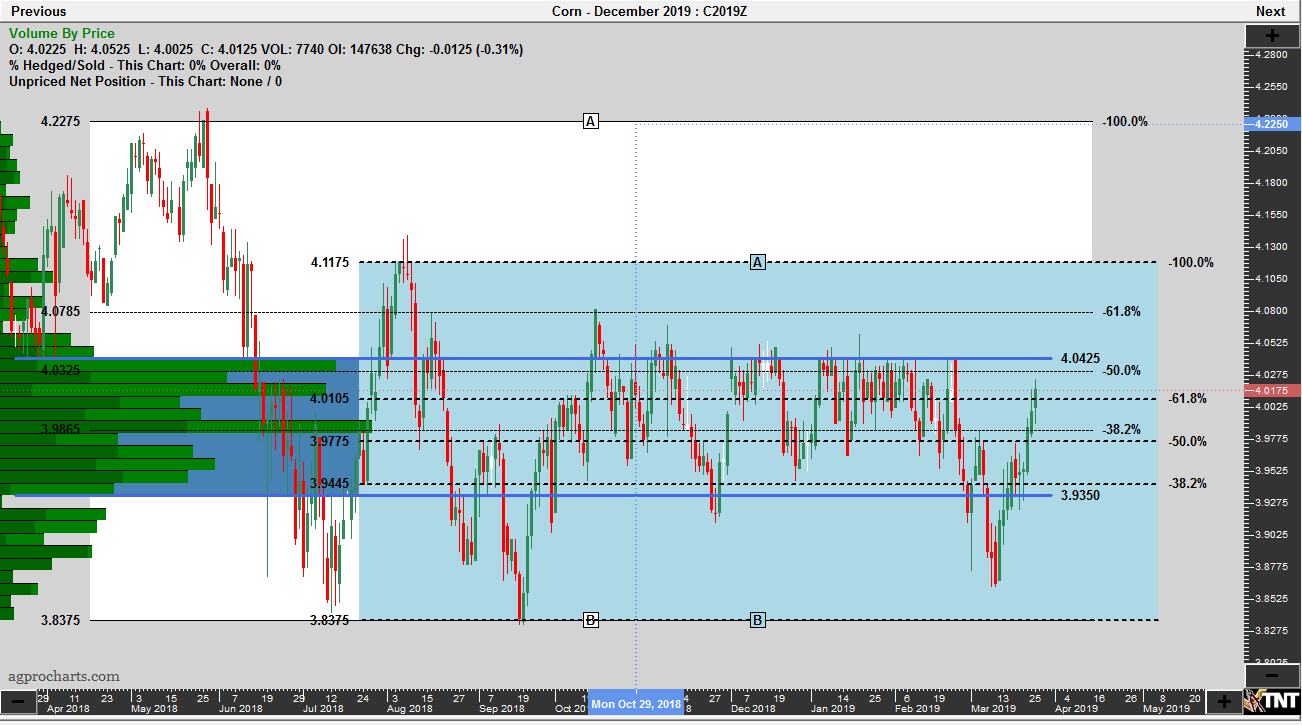Screen dimensions: 1302x725
Task: Click the 4.0105 level label
Action: pos(329,398)
